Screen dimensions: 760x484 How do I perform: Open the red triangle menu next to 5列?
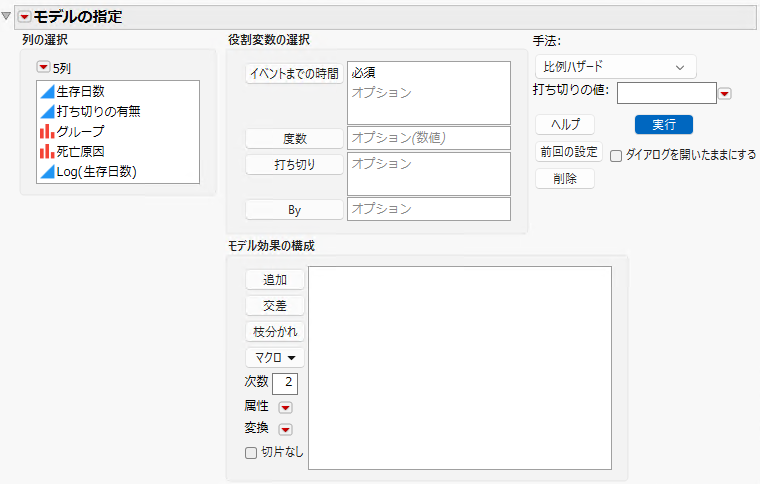pos(44,67)
